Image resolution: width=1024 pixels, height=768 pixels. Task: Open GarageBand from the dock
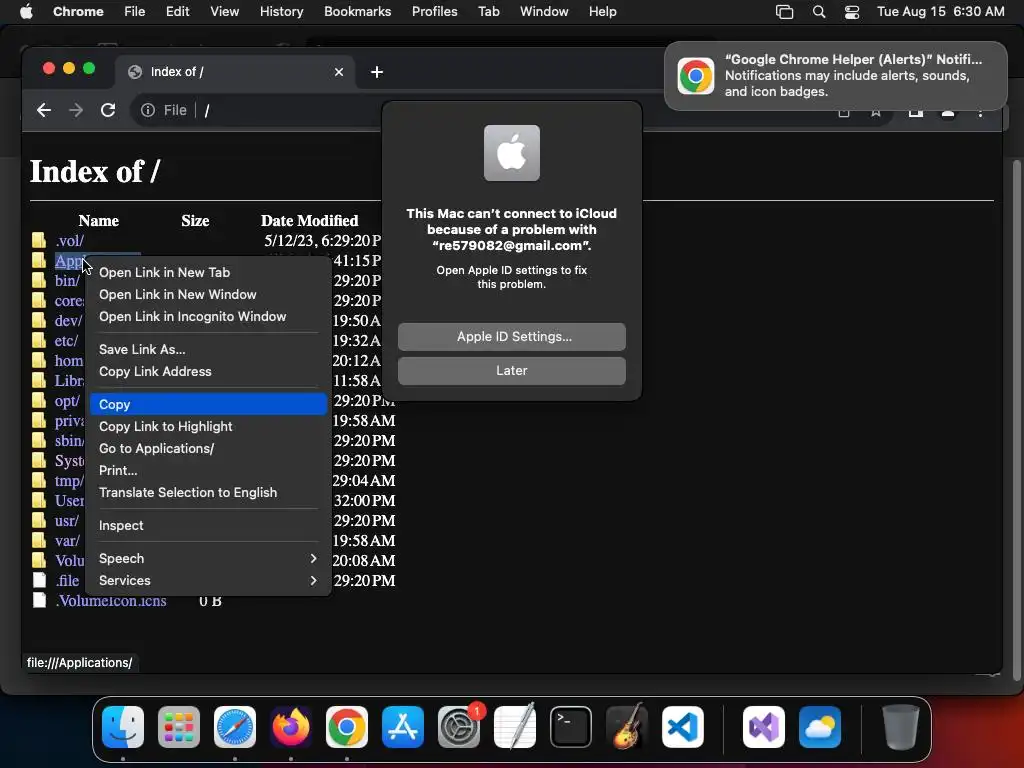(627, 727)
